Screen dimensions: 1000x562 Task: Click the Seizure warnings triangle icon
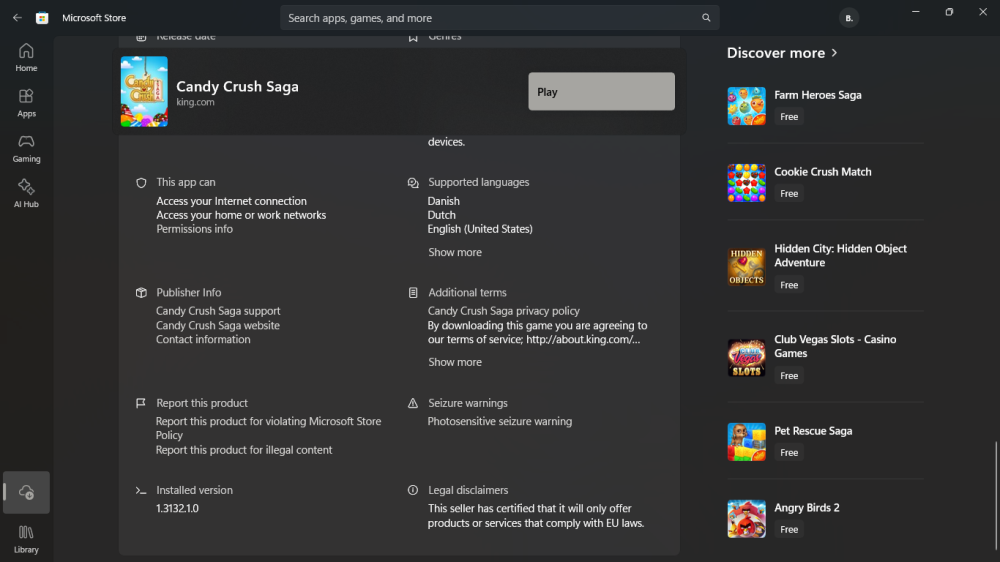pyautogui.click(x=413, y=403)
